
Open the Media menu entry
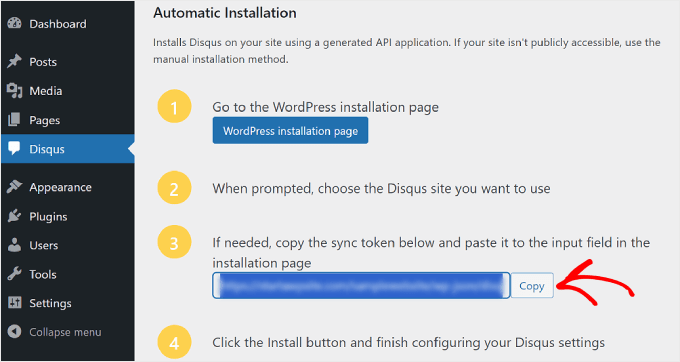pos(68,91)
